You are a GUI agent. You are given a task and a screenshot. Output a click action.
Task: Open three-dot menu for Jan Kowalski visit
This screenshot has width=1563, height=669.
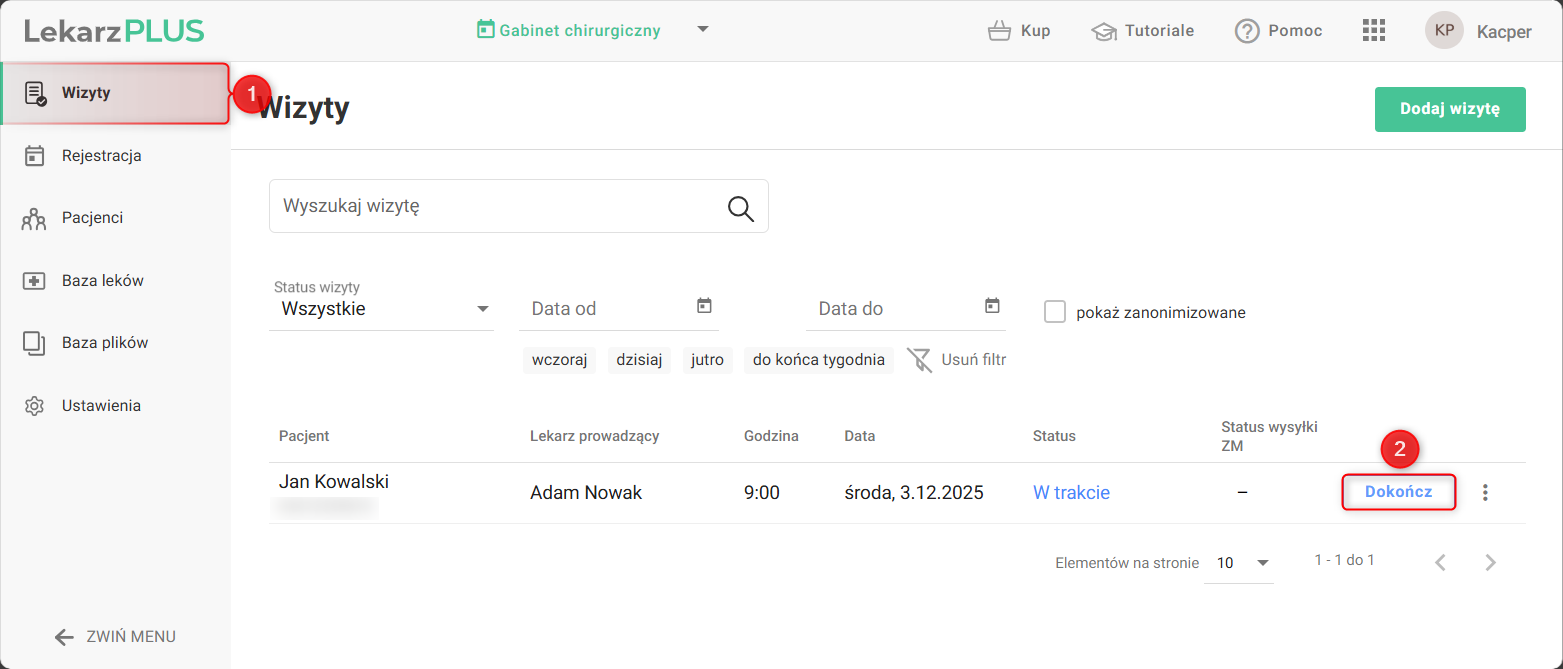[x=1485, y=492]
